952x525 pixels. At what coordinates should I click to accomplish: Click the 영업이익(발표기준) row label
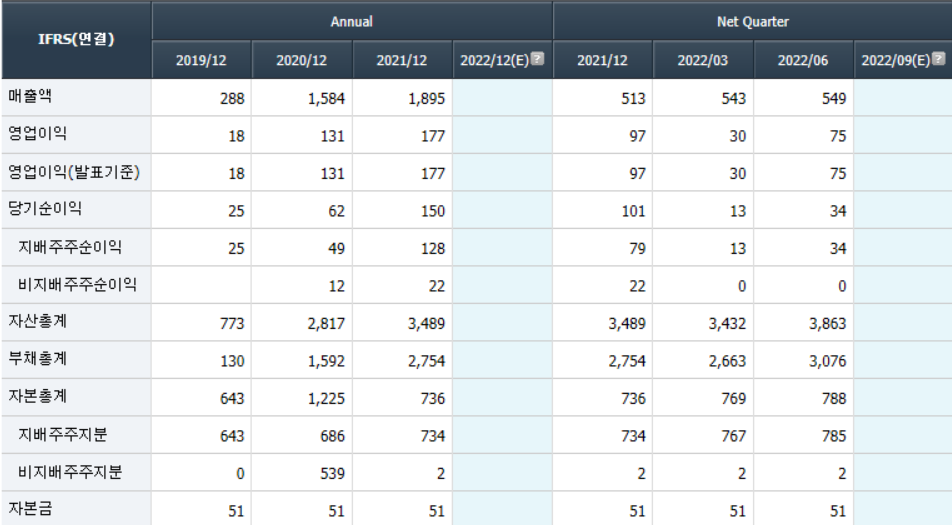tap(74, 172)
